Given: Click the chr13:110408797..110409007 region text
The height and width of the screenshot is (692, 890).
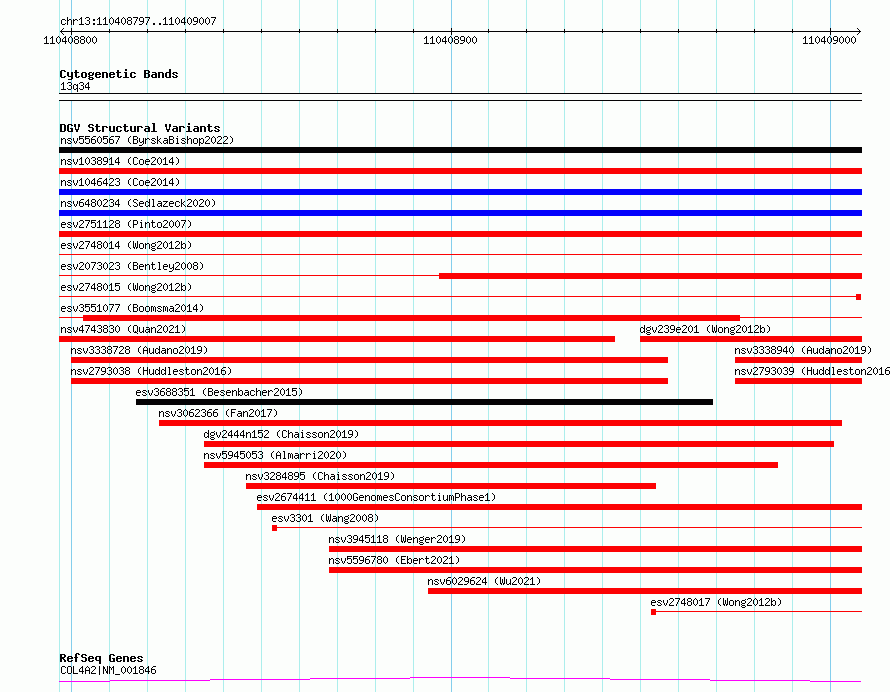Looking at the screenshot, I should click(x=138, y=21).
